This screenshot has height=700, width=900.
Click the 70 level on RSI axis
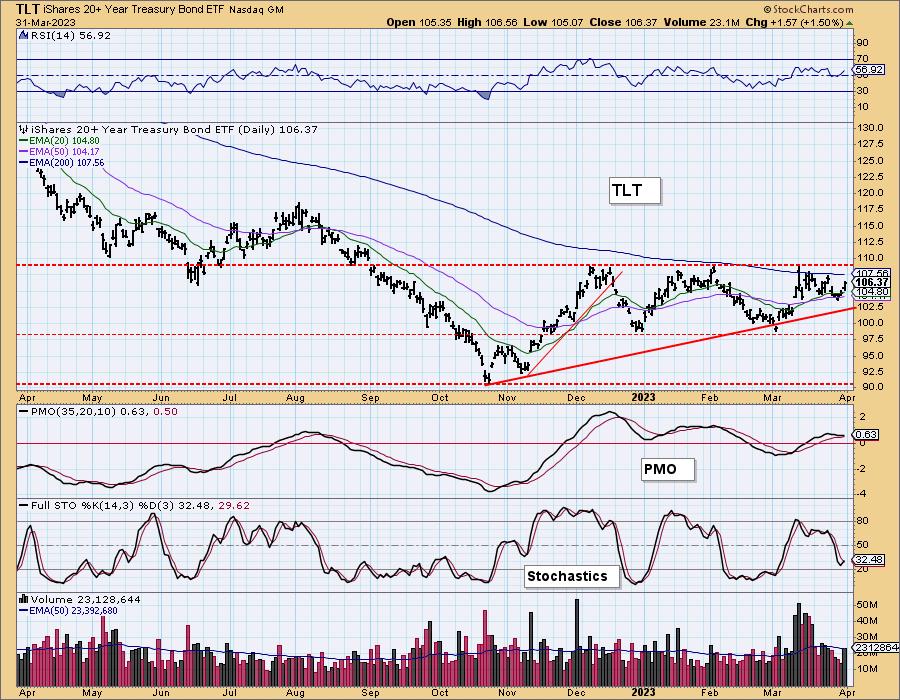[862, 59]
